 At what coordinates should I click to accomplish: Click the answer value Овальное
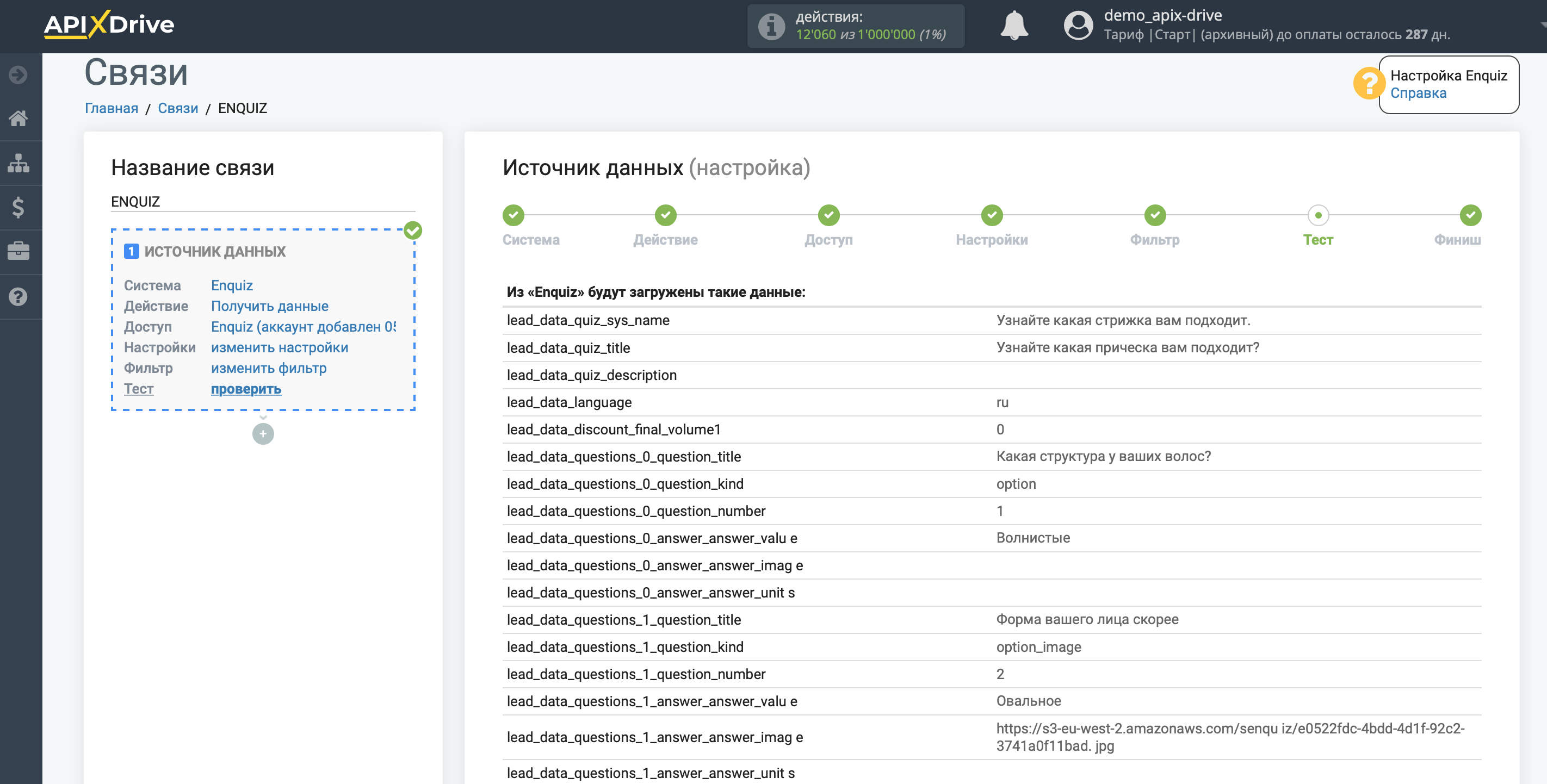(1028, 701)
